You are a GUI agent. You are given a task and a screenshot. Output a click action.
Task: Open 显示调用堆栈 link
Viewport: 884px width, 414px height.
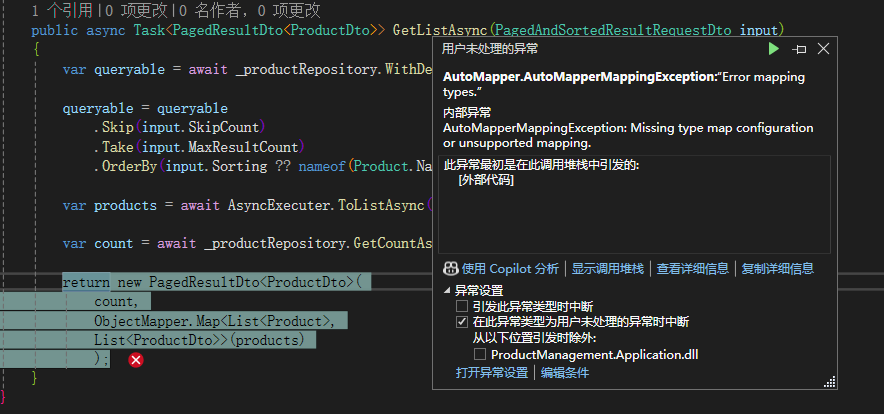click(x=607, y=268)
